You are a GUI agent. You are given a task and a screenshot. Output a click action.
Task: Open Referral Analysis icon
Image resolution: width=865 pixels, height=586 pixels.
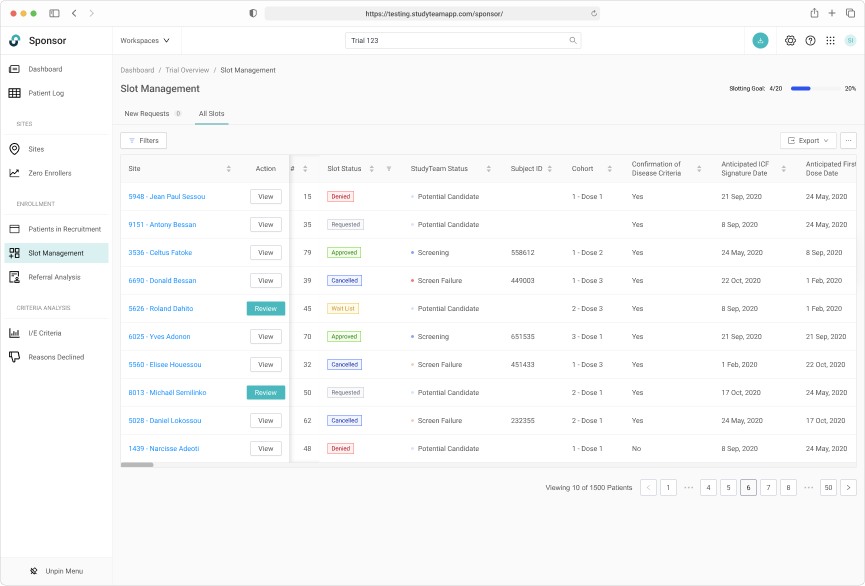pyautogui.click(x=15, y=277)
